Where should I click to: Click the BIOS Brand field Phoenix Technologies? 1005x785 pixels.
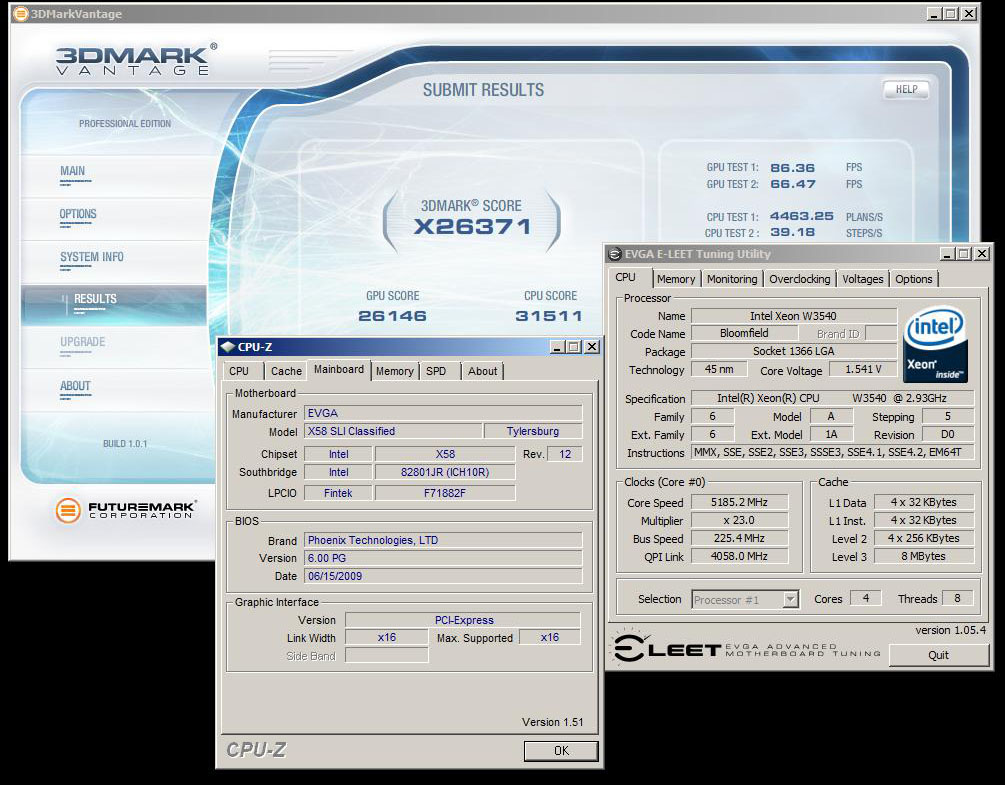443,540
